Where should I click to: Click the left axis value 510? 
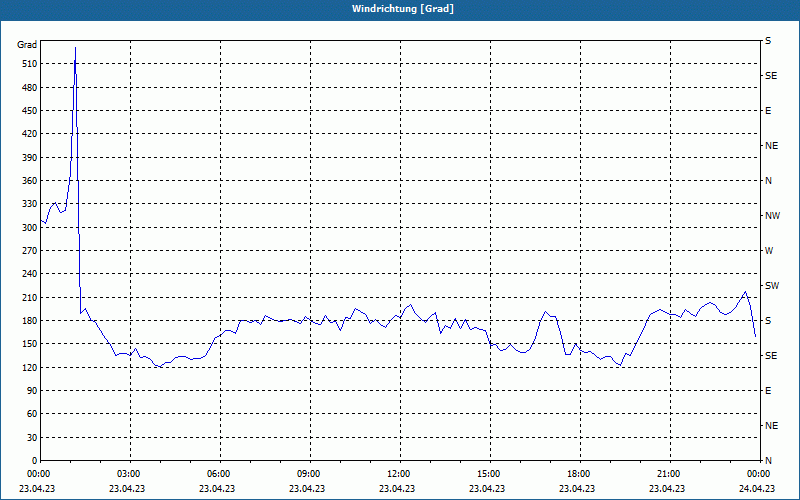[x=30, y=64]
